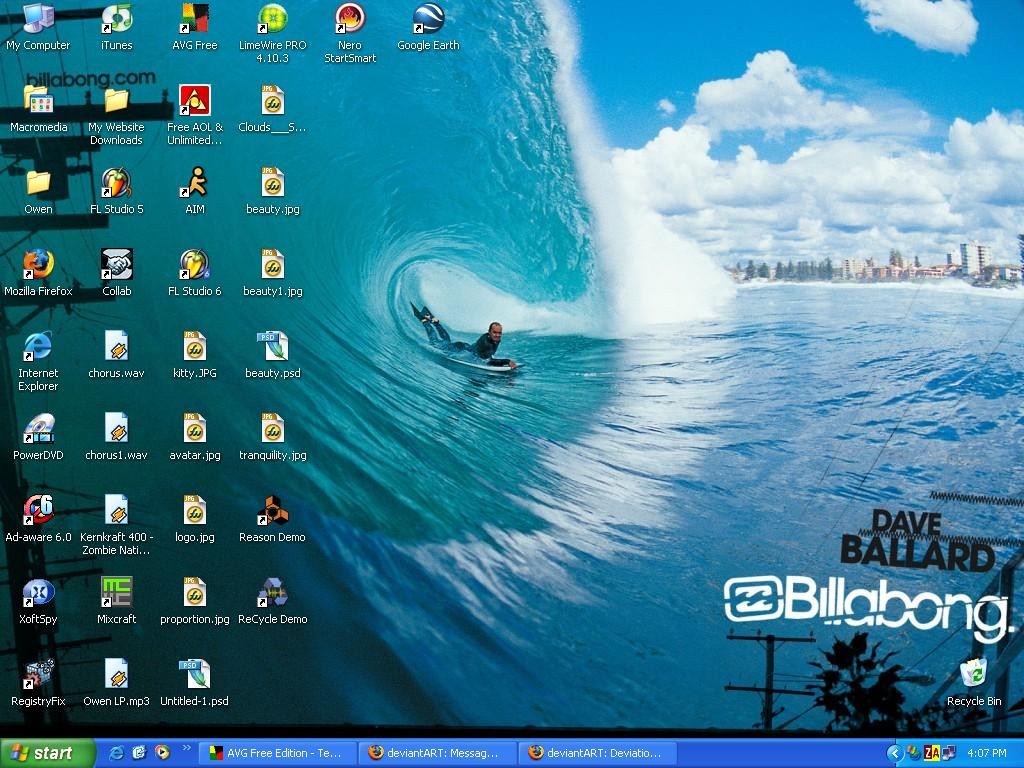Select the PowerDVD shortcut

point(38,437)
